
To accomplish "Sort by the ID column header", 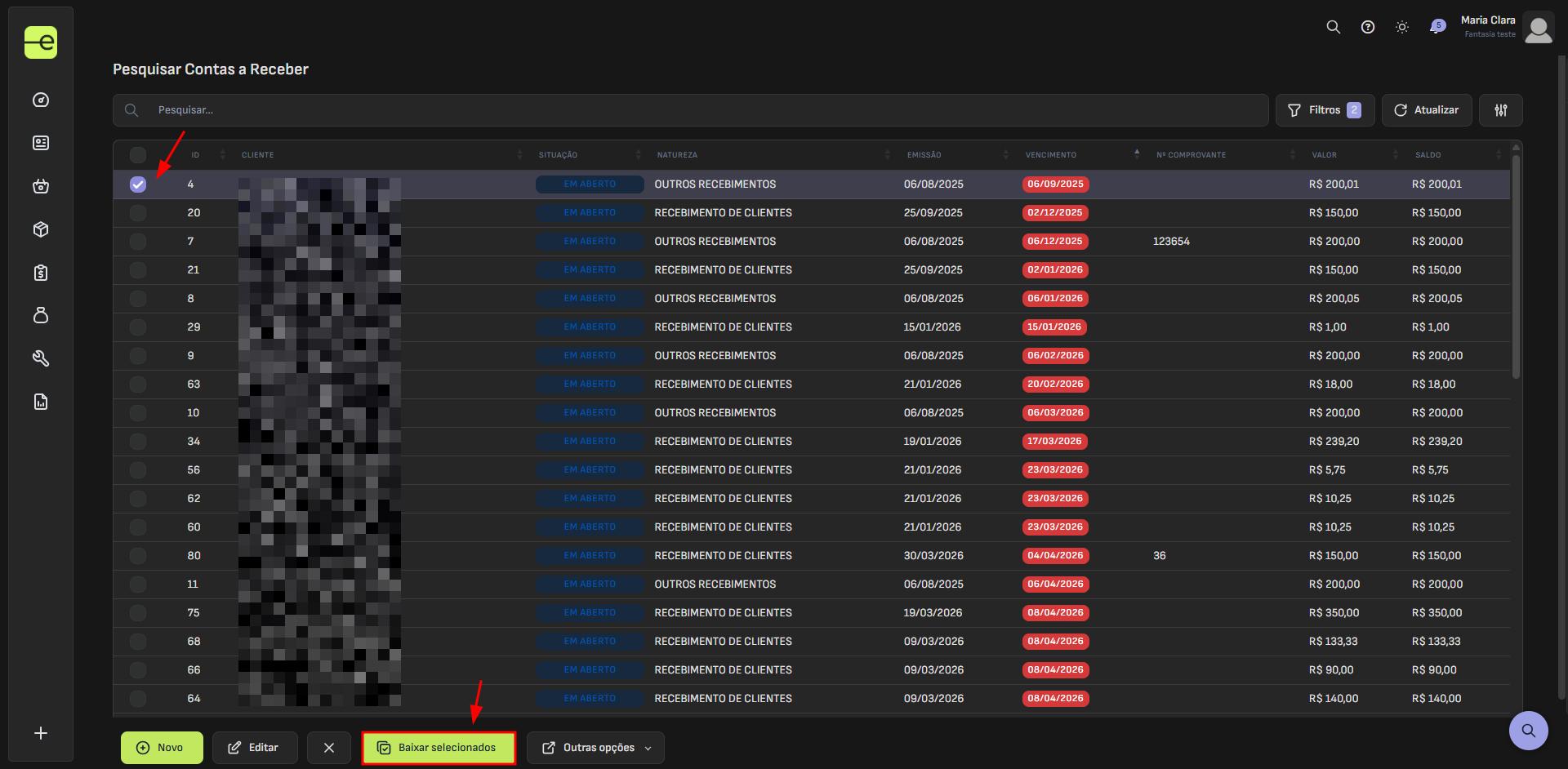I will coord(195,155).
